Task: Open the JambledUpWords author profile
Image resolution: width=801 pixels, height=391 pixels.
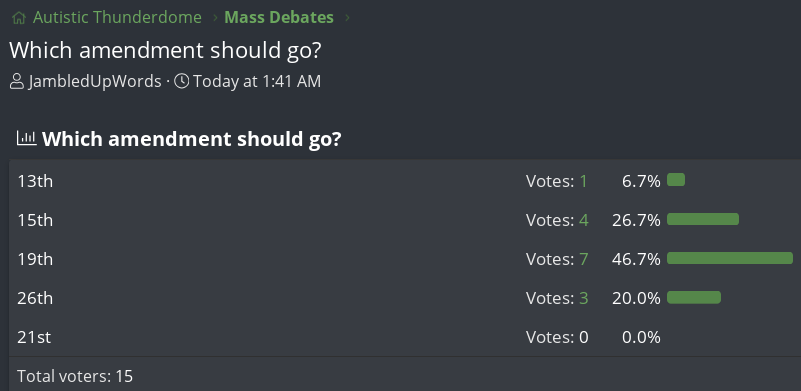Action: click(95, 81)
